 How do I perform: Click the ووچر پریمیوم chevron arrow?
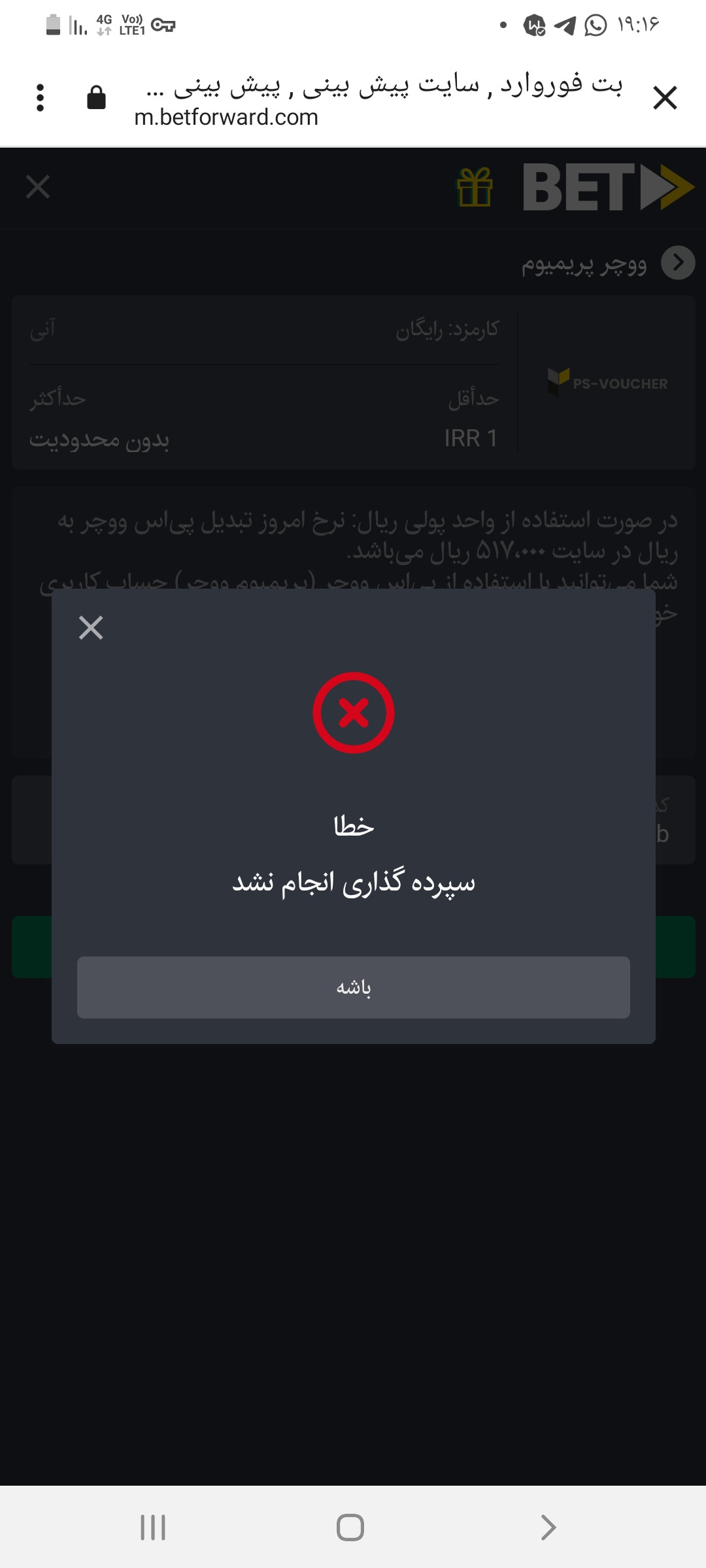point(678,263)
